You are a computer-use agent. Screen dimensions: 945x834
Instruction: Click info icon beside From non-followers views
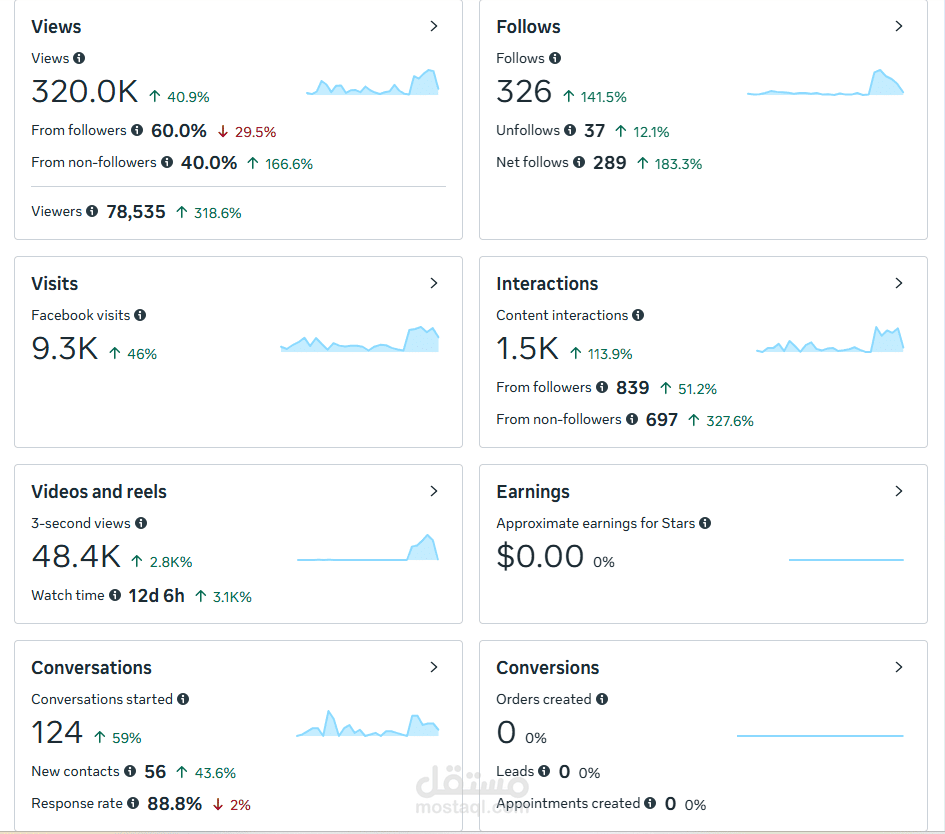coord(167,162)
